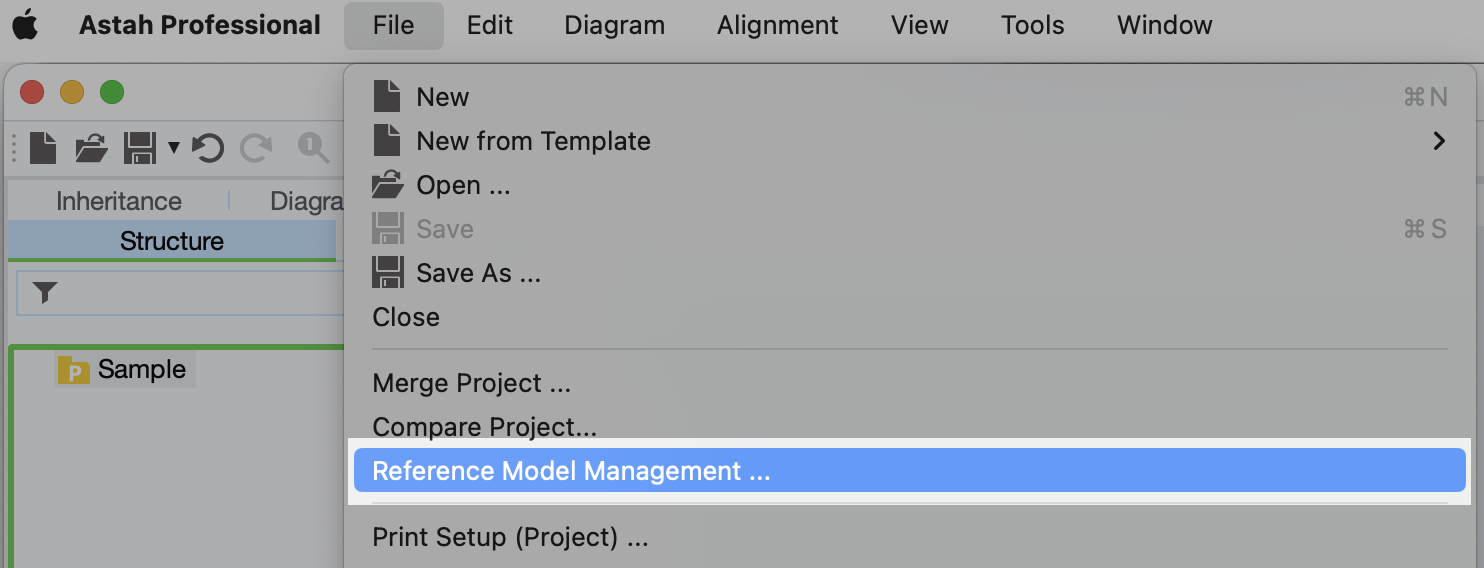The height and width of the screenshot is (568, 1484).
Task: Click the Open folder toolbar icon
Action: pyautogui.click(x=91, y=148)
